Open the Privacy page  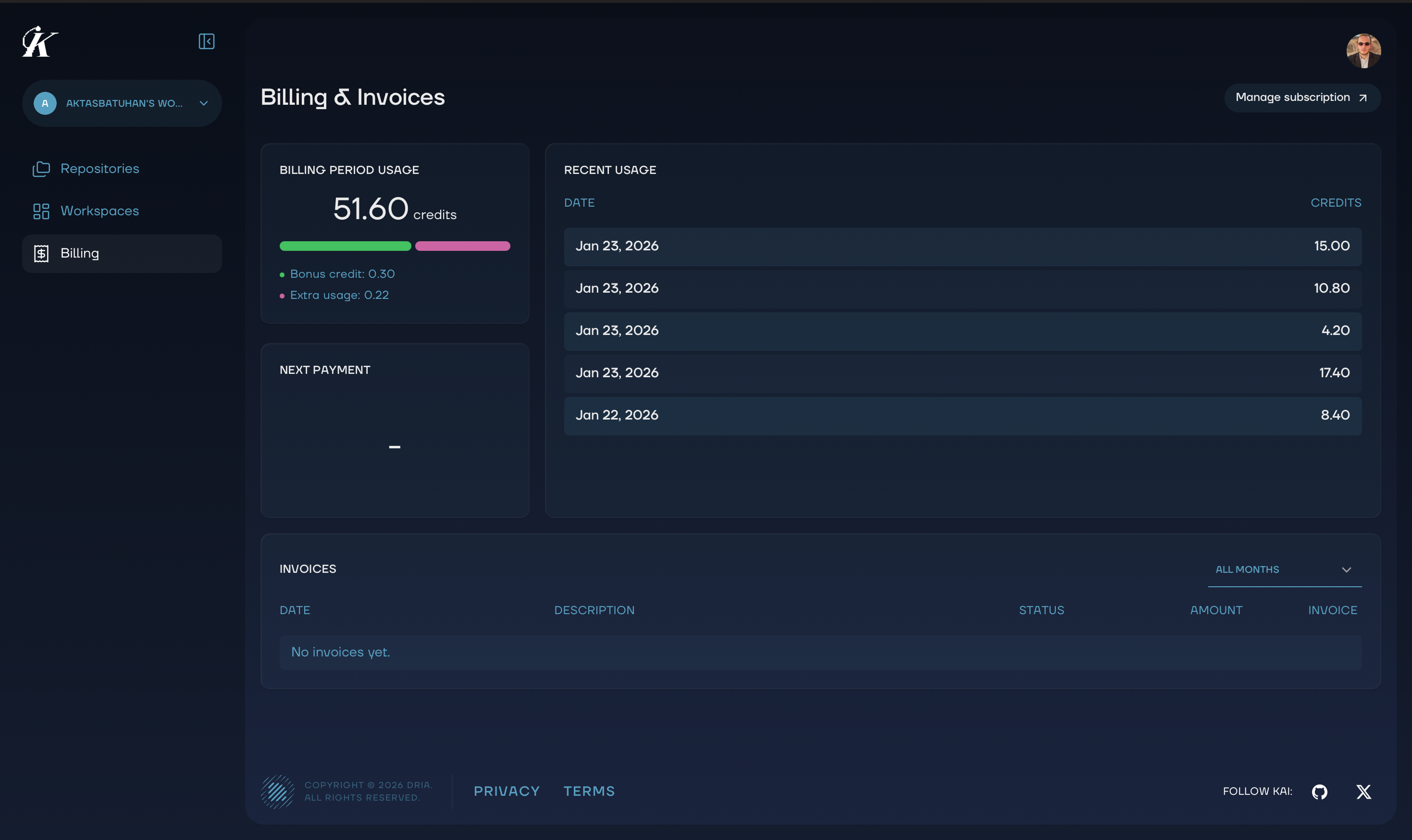pyautogui.click(x=506, y=791)
